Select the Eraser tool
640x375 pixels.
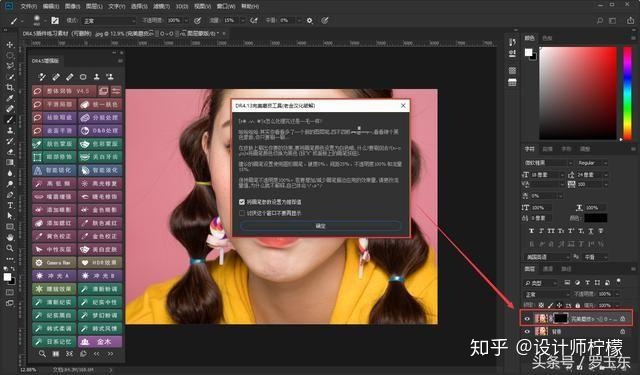point(10,151)
